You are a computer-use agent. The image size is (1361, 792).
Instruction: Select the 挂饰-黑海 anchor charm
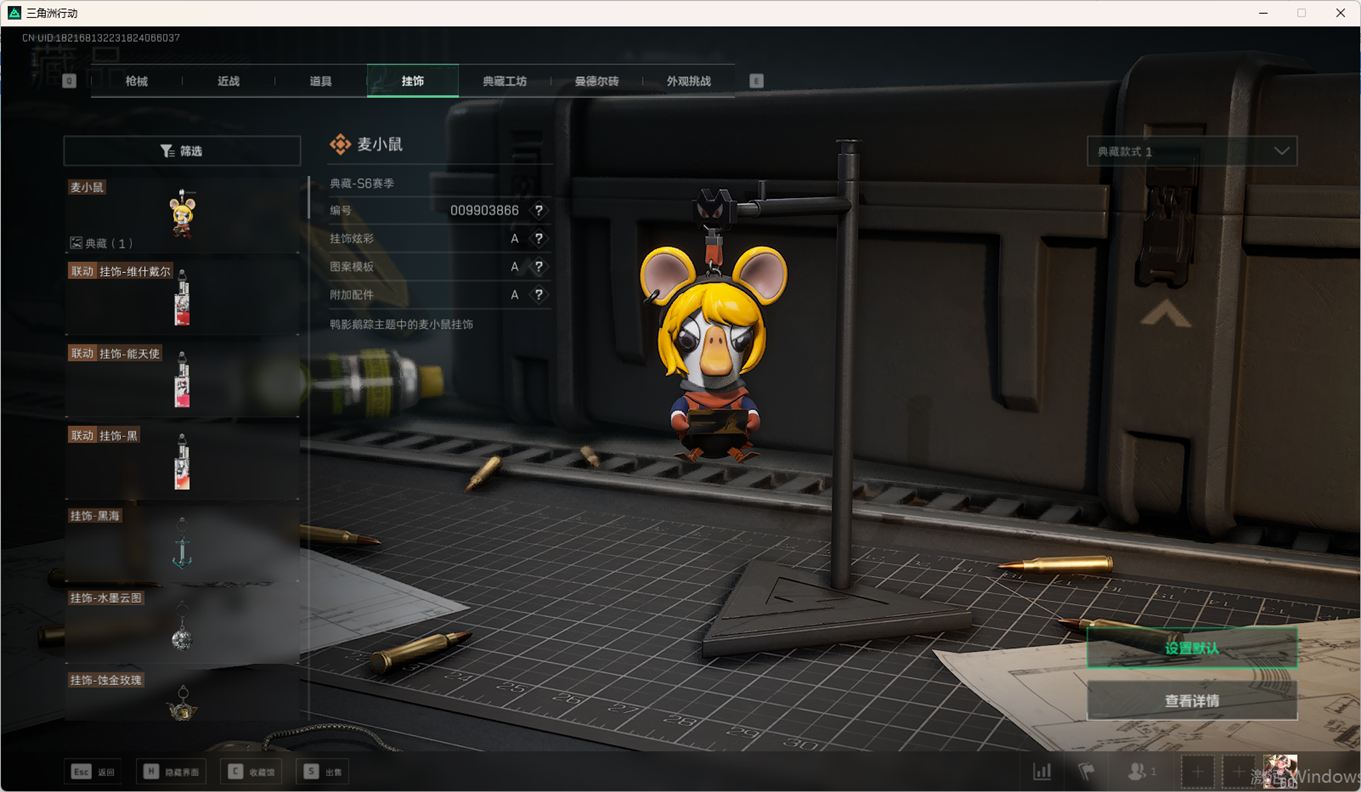click(x=182, y=544)
